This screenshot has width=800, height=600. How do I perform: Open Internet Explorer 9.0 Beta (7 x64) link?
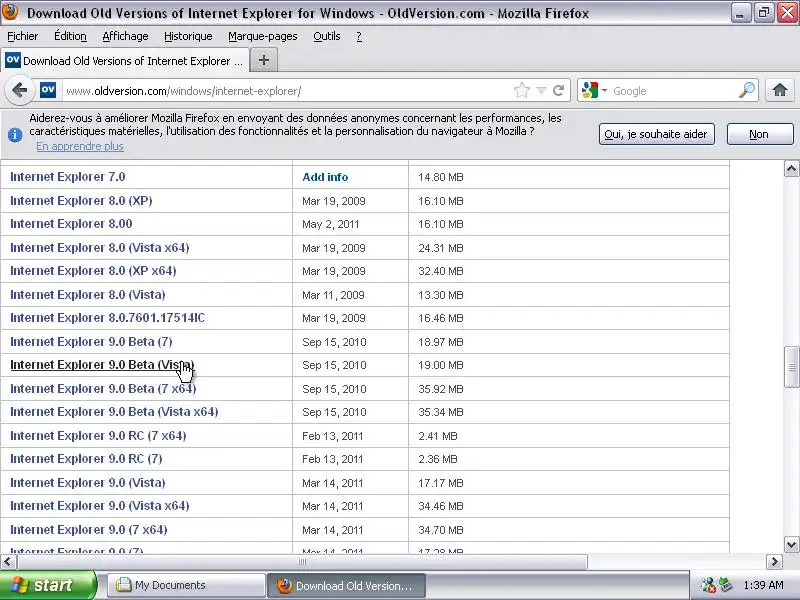pos(103,389)
